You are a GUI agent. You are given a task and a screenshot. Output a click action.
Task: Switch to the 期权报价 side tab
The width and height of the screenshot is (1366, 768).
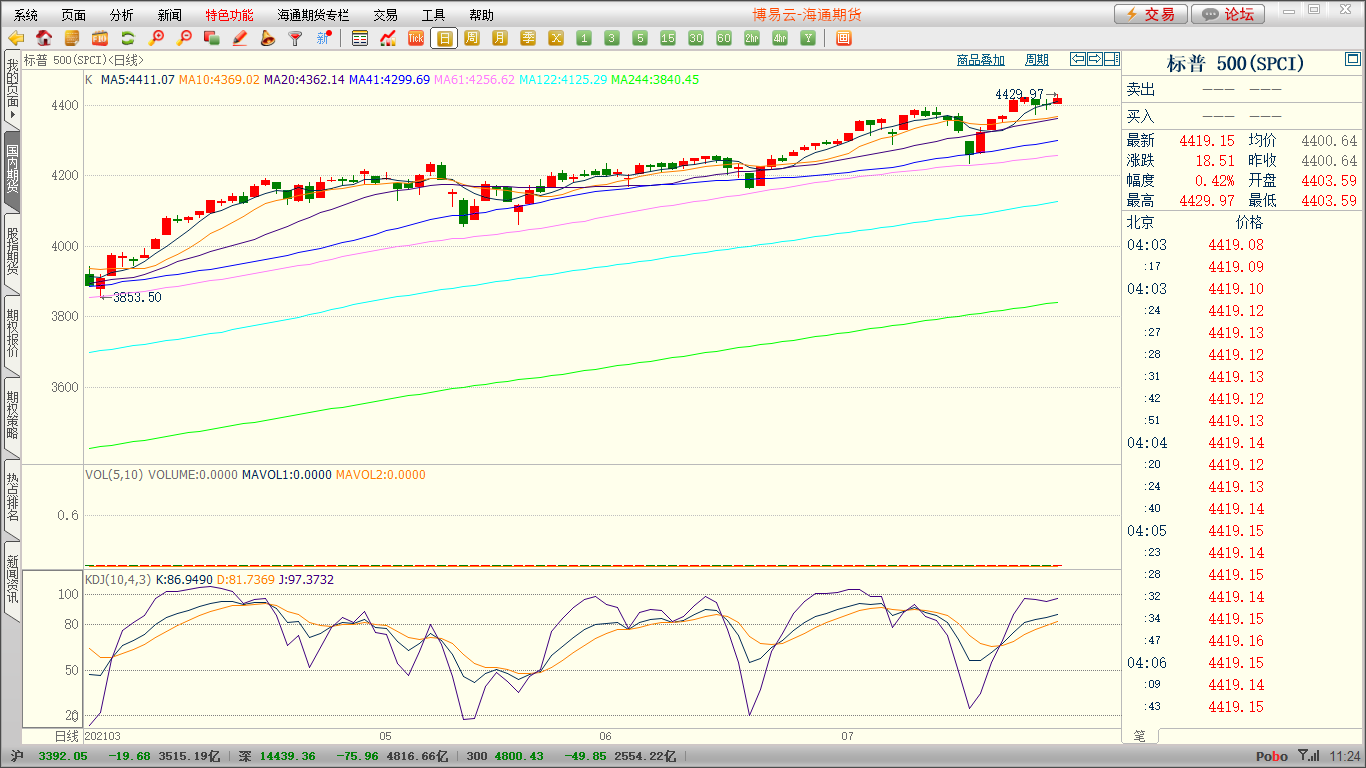point(12,334)
